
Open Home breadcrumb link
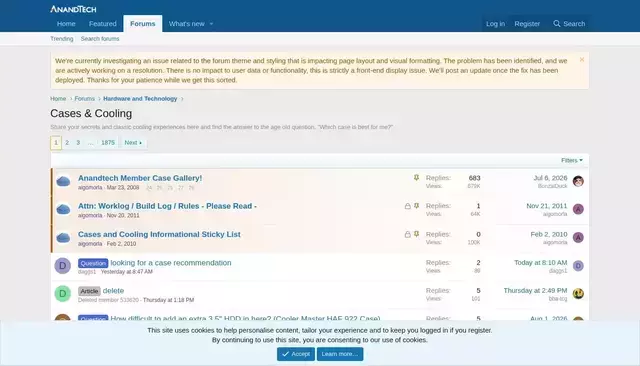coord(58,99)
